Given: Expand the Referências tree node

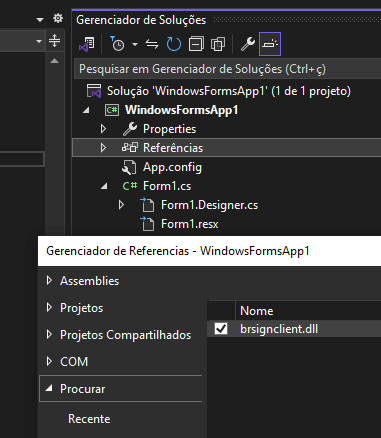Looking at the screenshot, I should coord(103,148).
